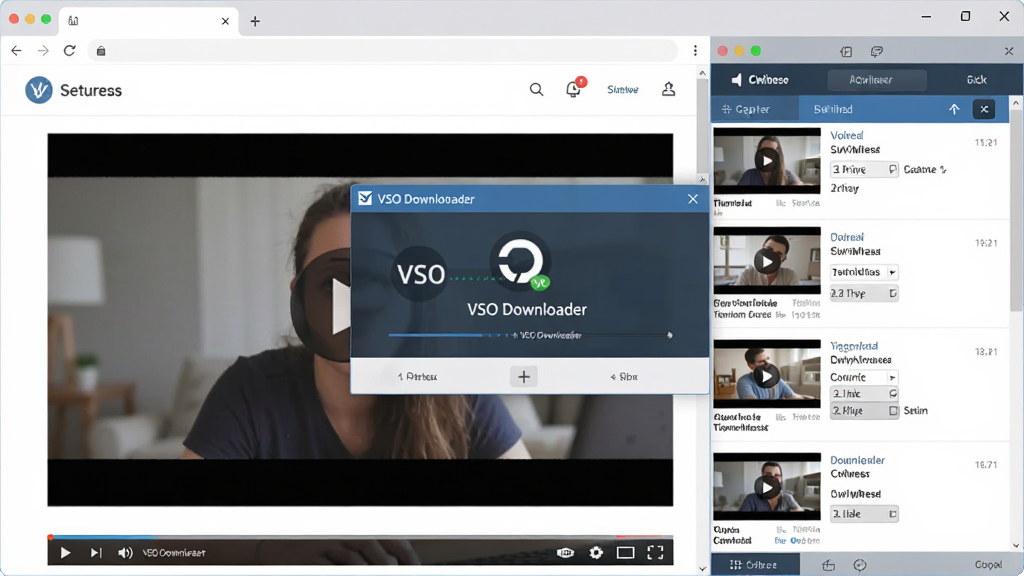1024x576 pixels.
Task: Click the X button in blue sub-tab bar
Action: pyautogui.click(x=984, y=109)
